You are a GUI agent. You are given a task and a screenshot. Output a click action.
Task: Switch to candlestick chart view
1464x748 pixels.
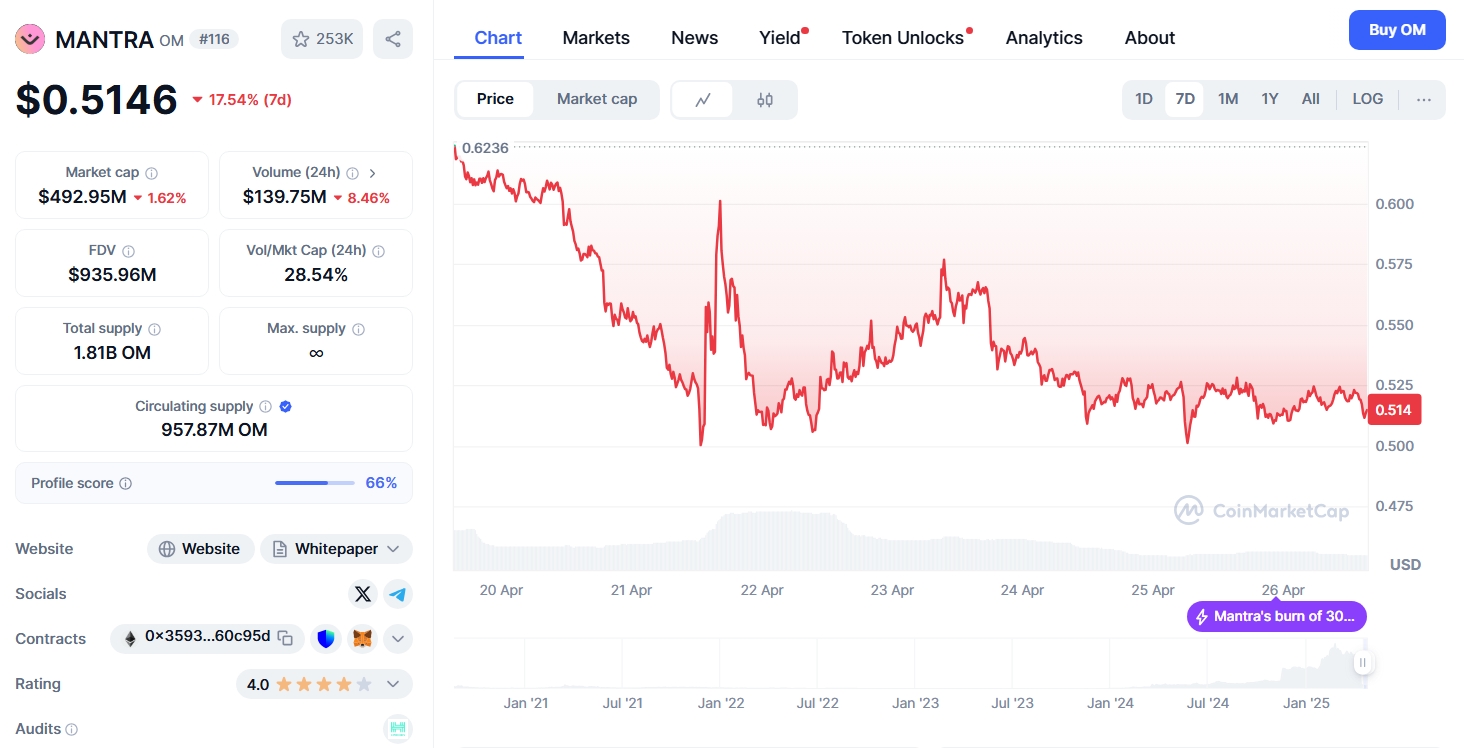click(765, 99)
